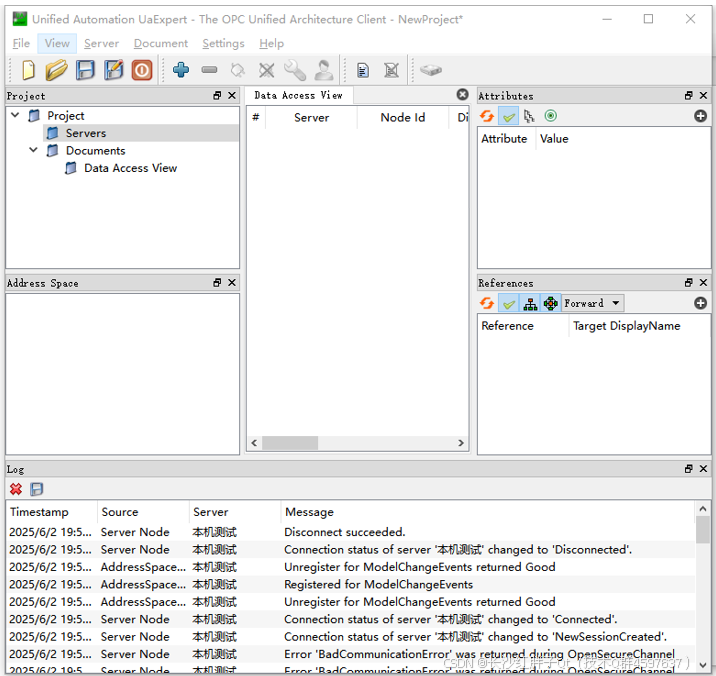The height and width of the screenshot is (676, 716).
Task: Open the Server menu
Action: point(101,43)
